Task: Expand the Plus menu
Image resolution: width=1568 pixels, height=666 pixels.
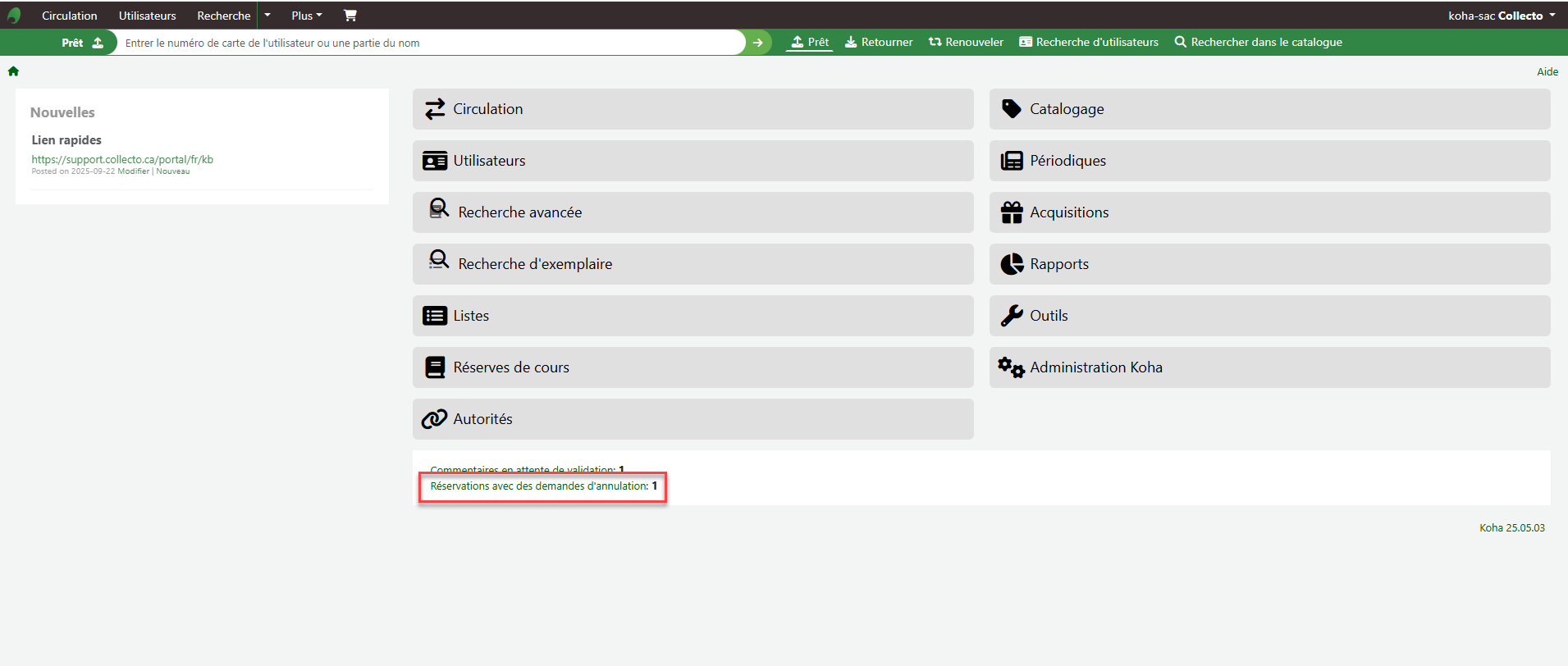Action: [x=306, y=16]
